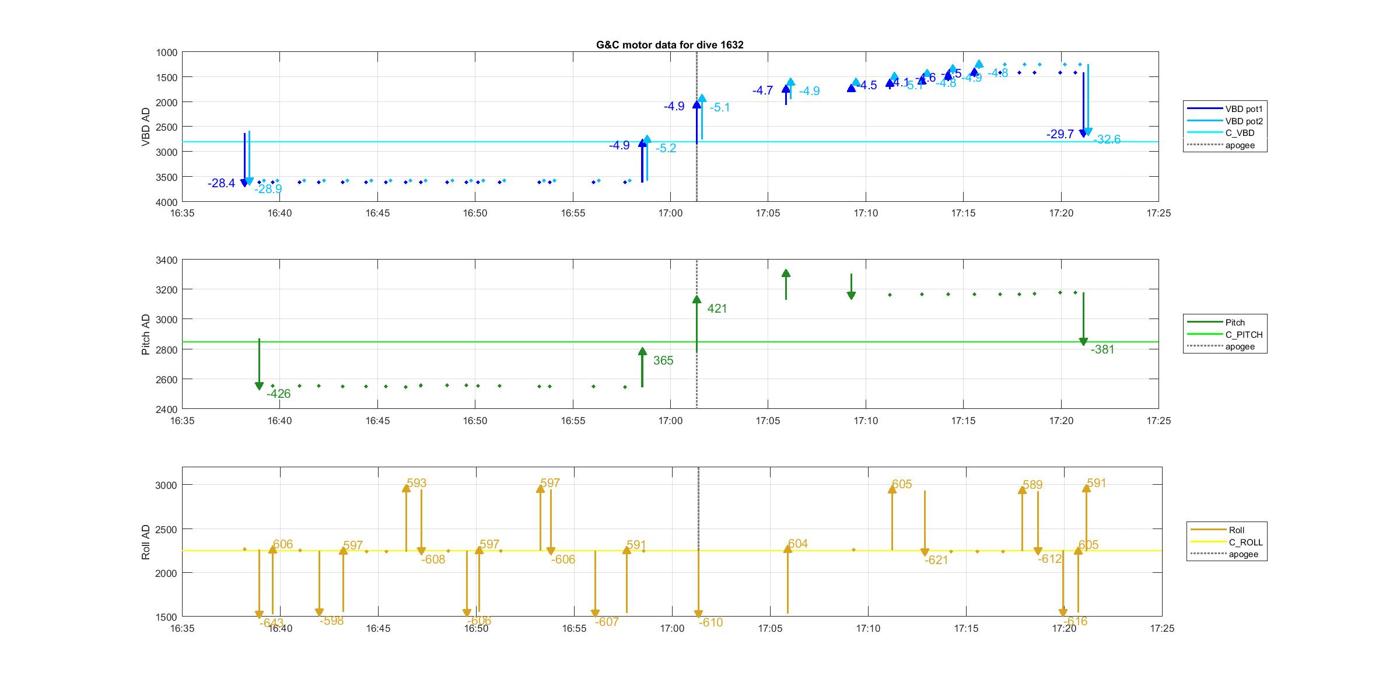Click the '-612' label in Roll plot

click(x=1050, y=560)
